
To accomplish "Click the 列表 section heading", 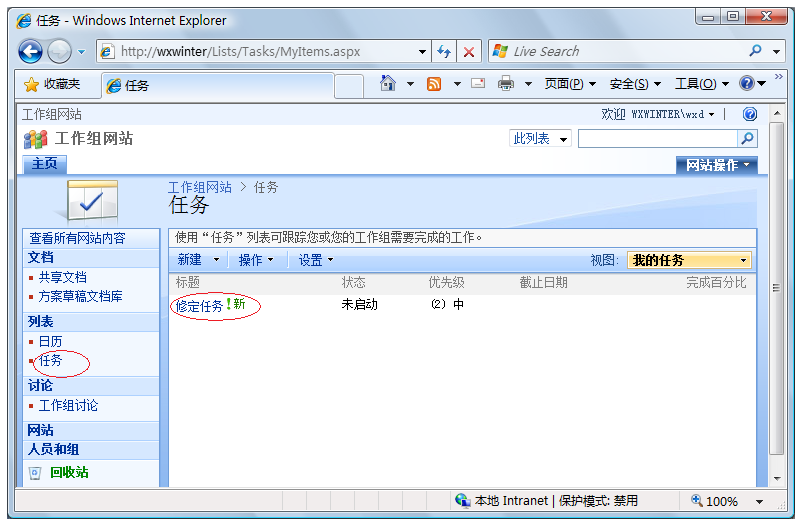I will pos(41,322).
